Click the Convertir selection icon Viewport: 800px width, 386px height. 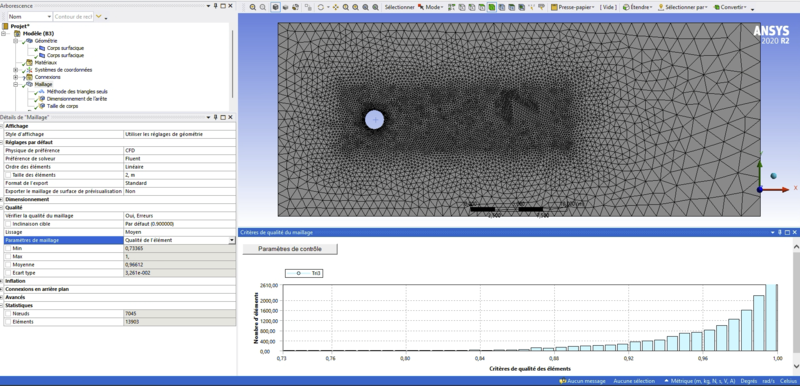[716, 7]
